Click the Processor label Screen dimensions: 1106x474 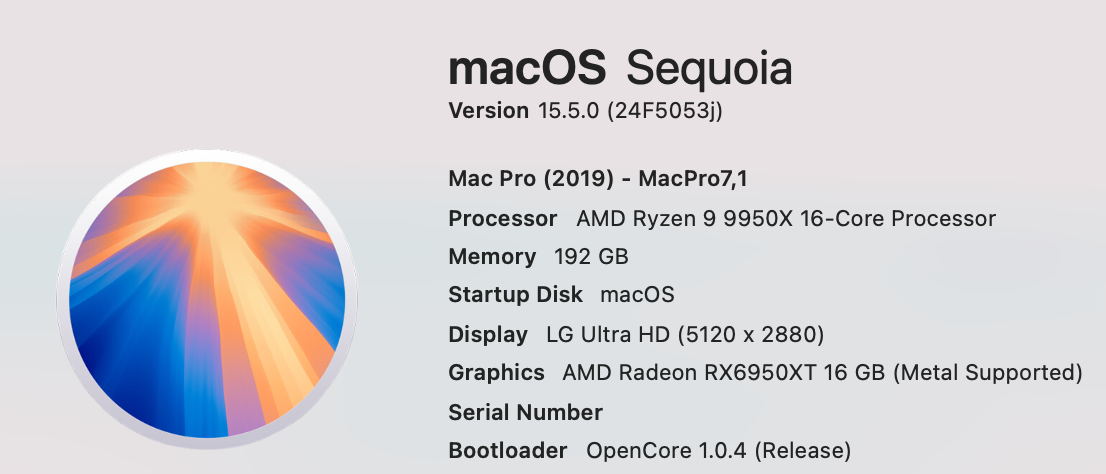pyautogui.click(x=503, y=218)
